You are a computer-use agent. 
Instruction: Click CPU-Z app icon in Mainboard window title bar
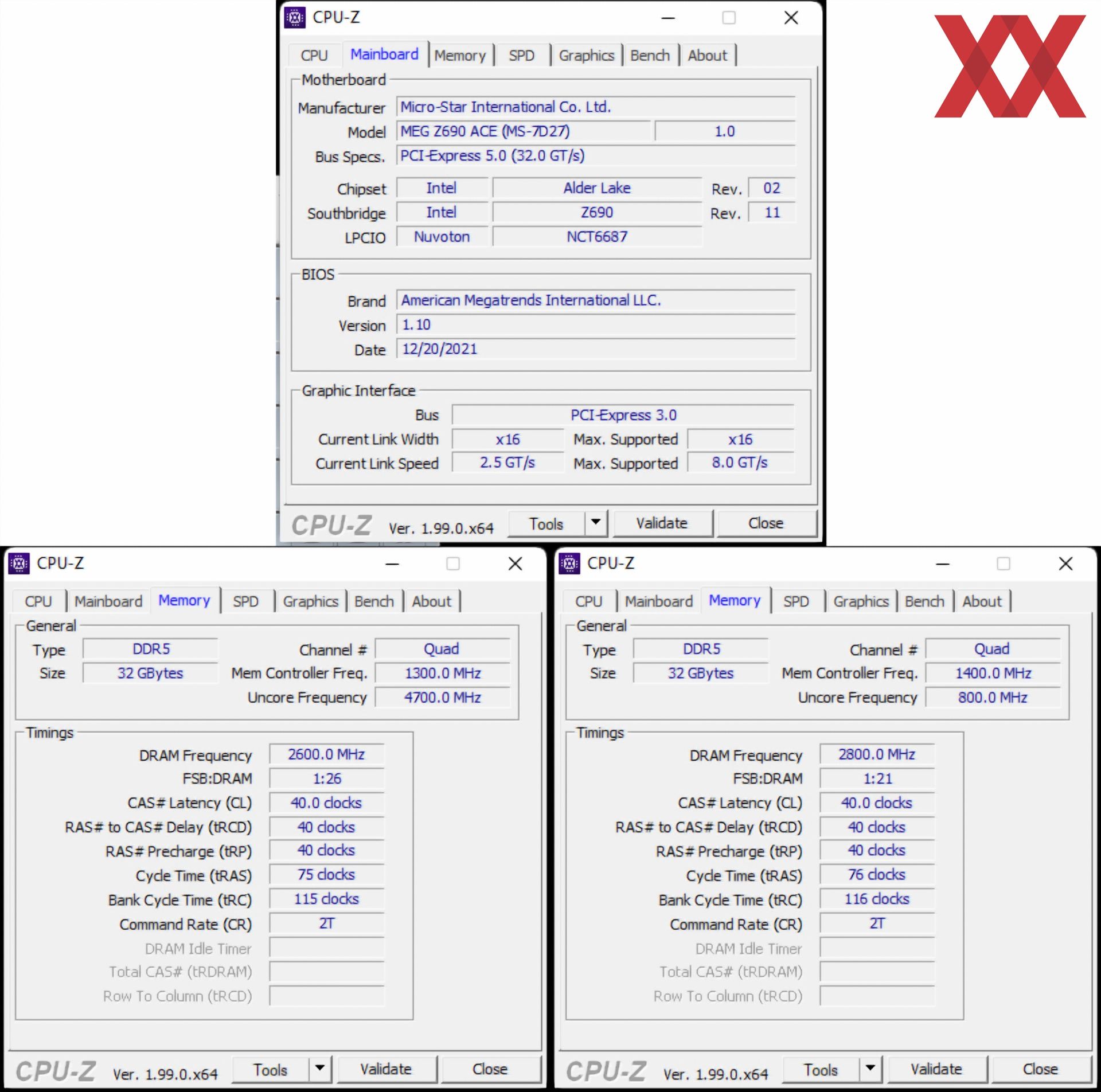pos(295,18)
